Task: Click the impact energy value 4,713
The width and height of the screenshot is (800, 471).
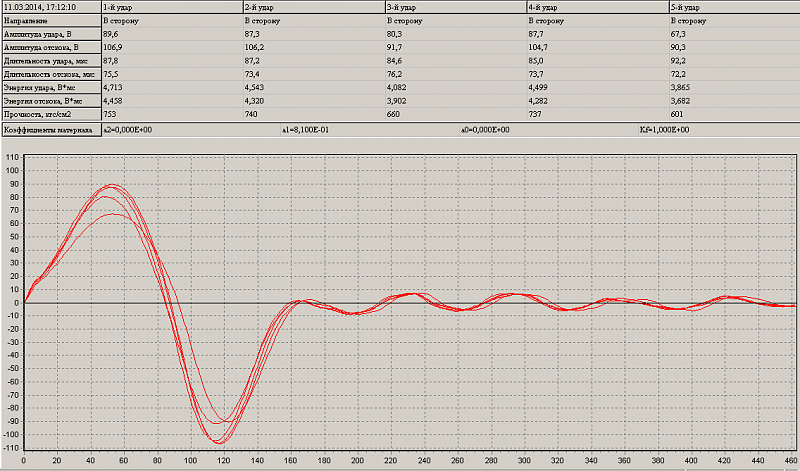Action: point(113,88)
